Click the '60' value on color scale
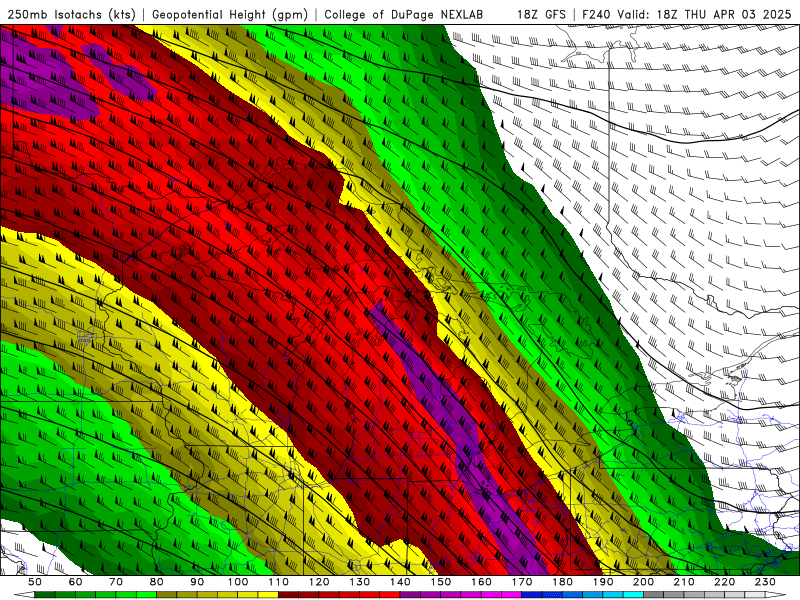 coord(76,582)
